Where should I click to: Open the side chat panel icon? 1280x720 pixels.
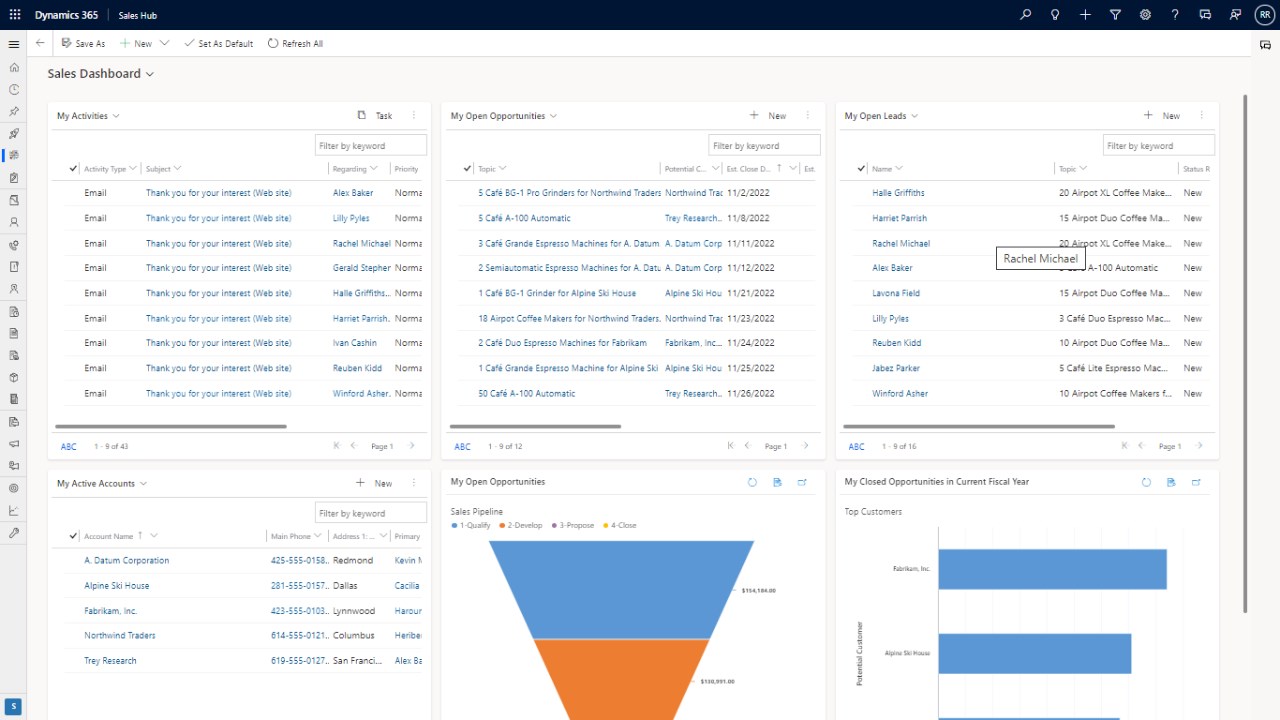point(1265,45)
